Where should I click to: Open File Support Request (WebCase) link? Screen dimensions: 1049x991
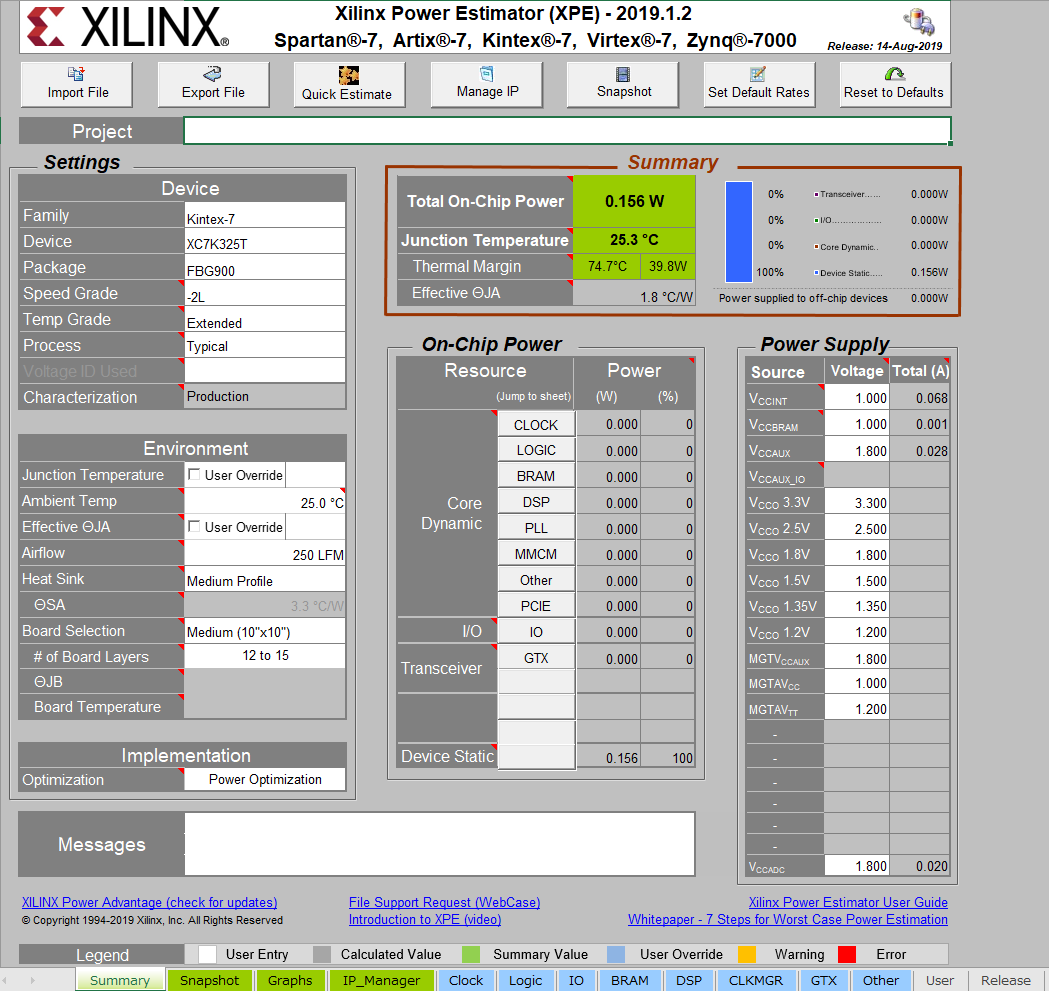point(444,902)
